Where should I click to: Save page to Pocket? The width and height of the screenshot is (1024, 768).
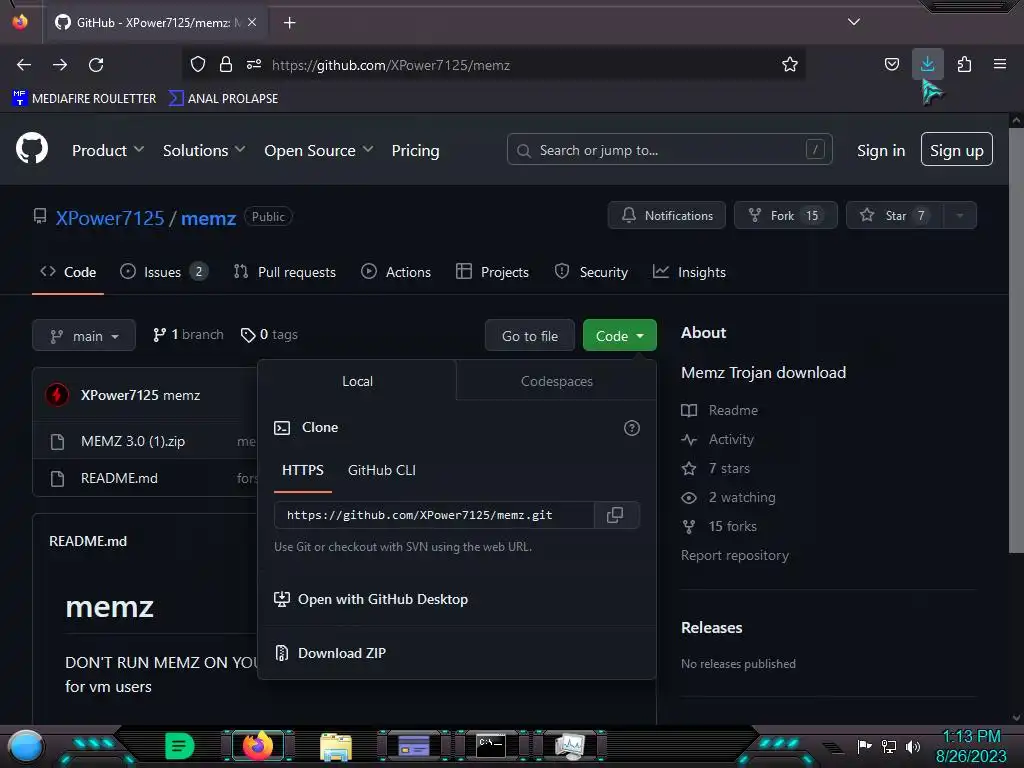(891, 64)
